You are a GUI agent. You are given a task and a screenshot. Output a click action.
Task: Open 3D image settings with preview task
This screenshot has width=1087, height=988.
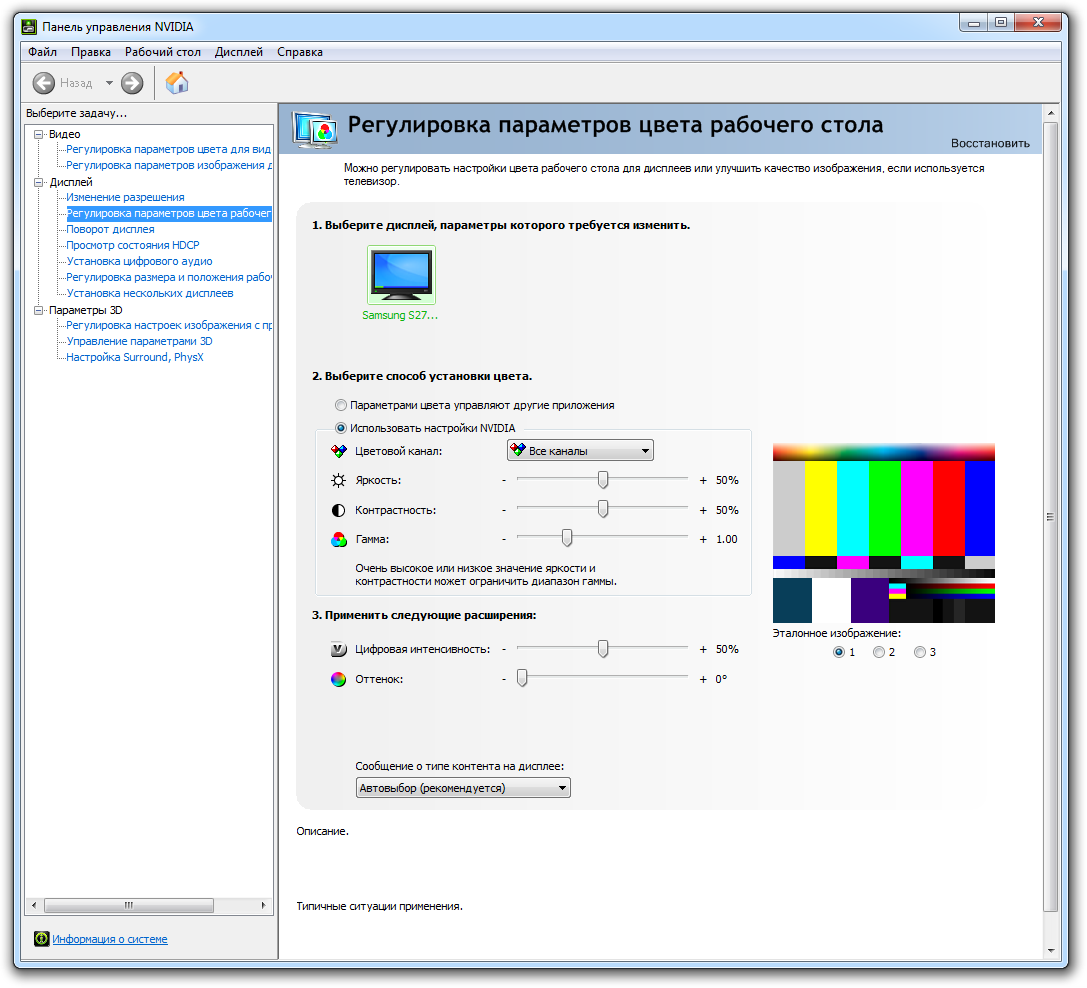168,325
